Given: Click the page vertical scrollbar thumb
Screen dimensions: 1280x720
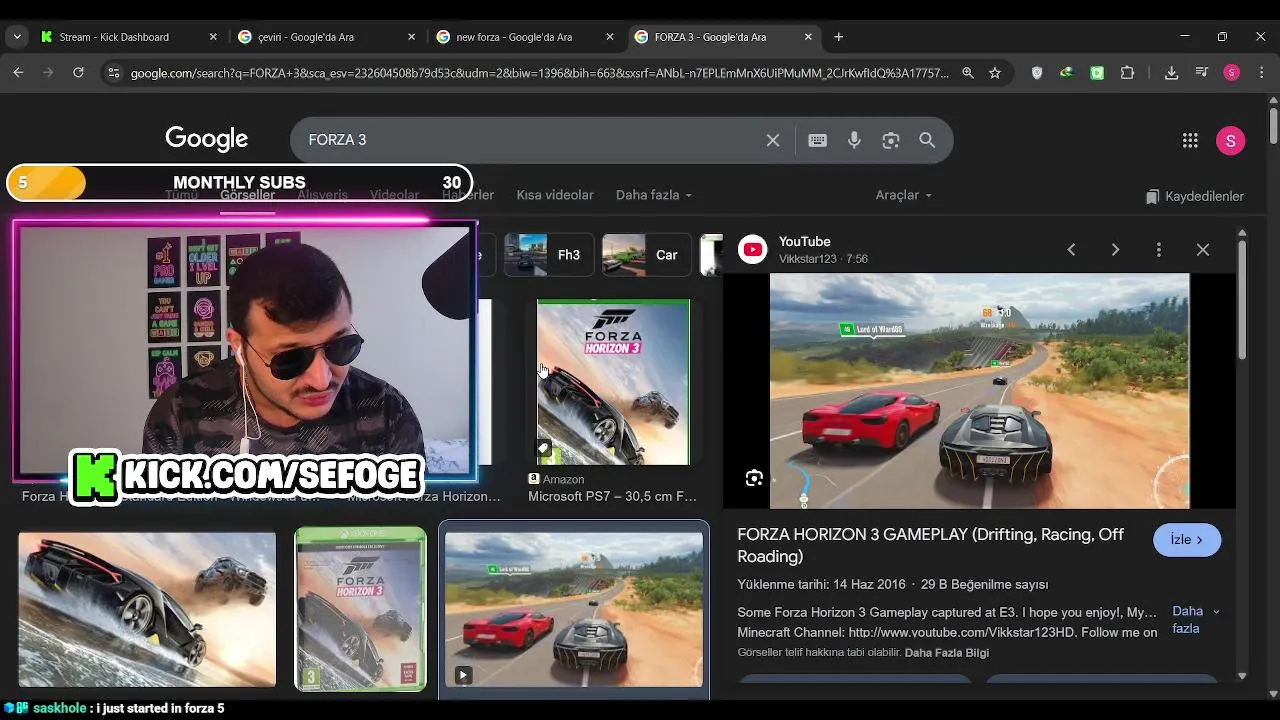Looking at the screenshot, I should coord(1273,125).
